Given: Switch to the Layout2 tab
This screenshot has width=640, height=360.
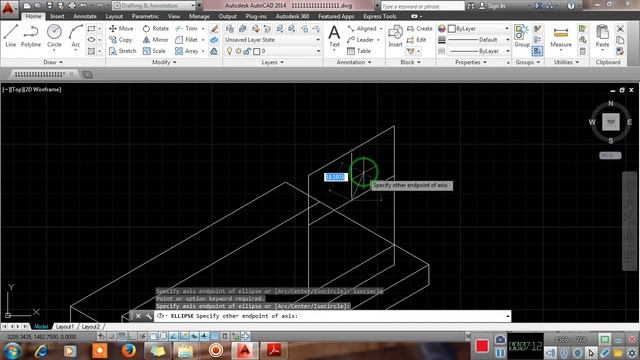Looking at the screenshot, I should (x=91, y=327).
